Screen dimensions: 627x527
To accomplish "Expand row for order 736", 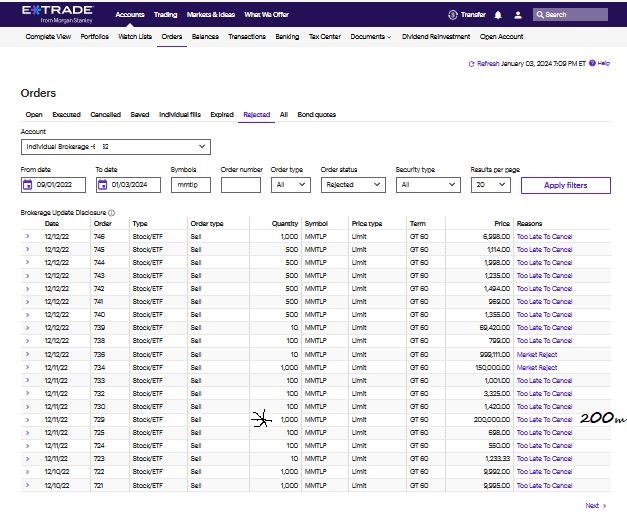I will (27, 354).
